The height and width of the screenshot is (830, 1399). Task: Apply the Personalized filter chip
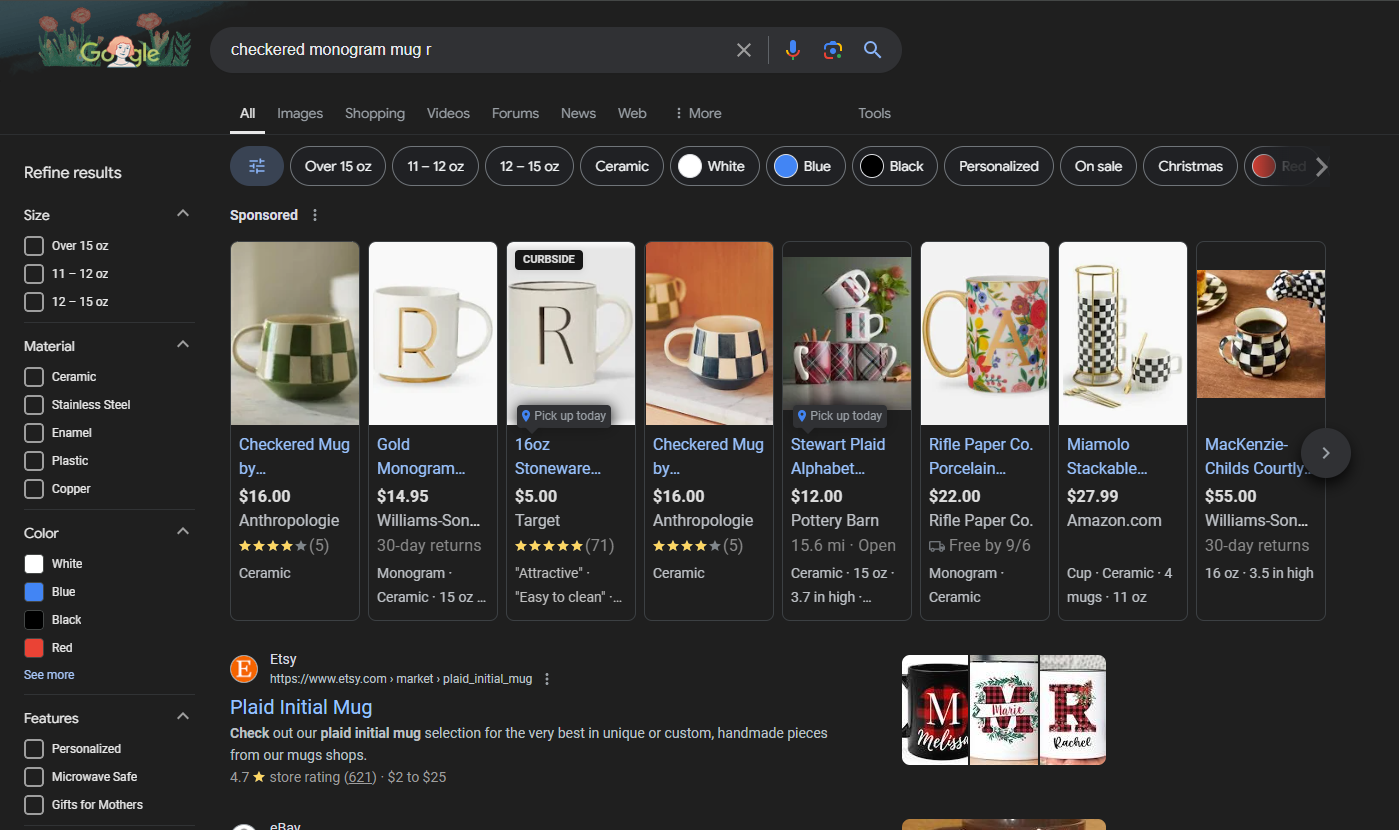point(999,166)
